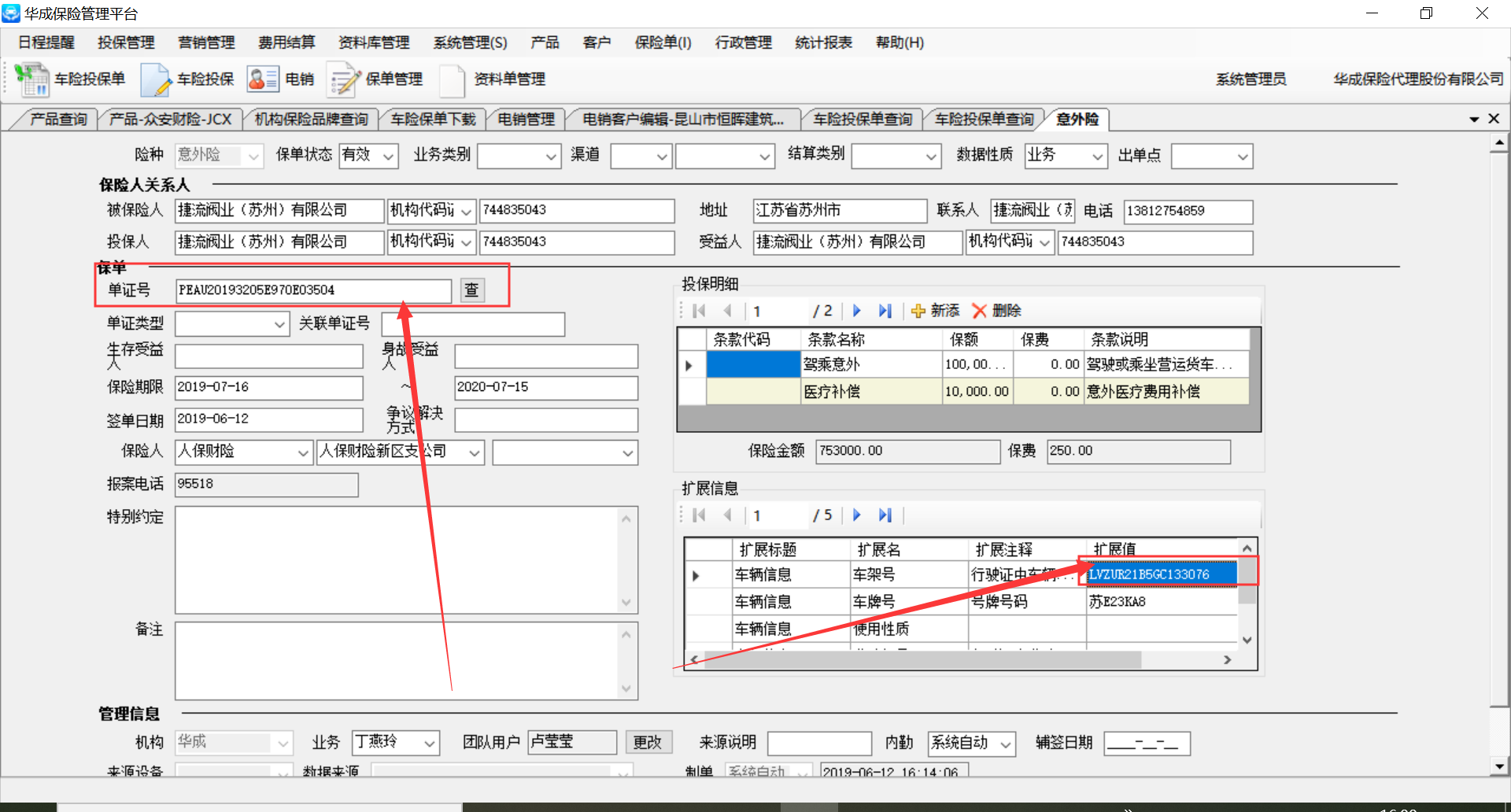
Task: Open the 车险投保单 toolbar icon
Action: (x=32, y=79)
